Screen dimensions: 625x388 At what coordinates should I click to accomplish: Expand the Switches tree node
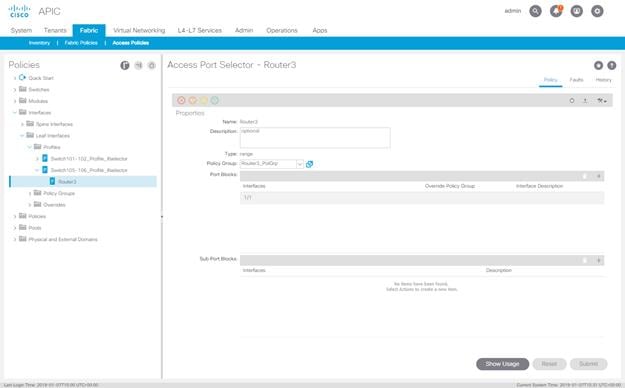[x=15, y=90]
